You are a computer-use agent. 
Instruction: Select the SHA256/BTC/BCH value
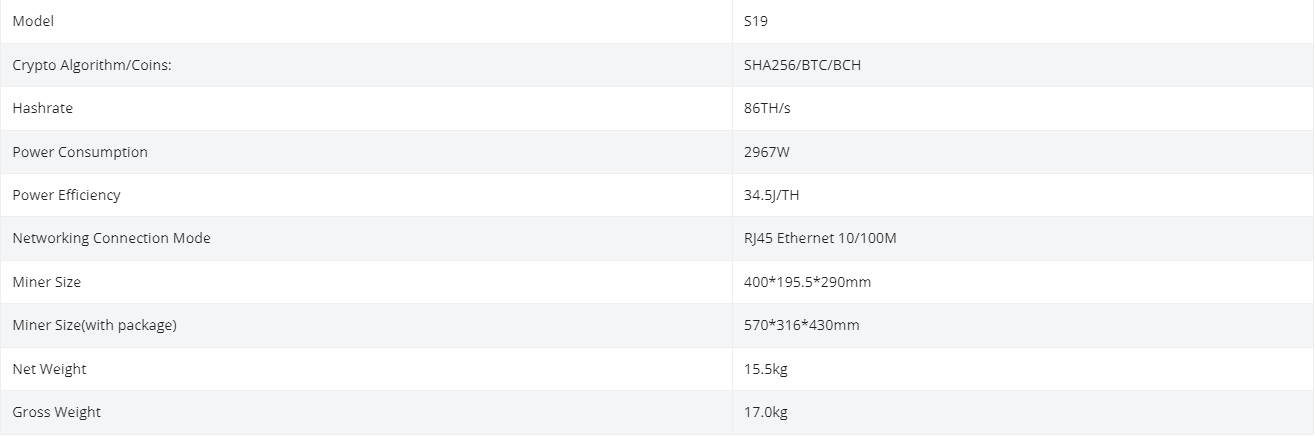[802, 65]
